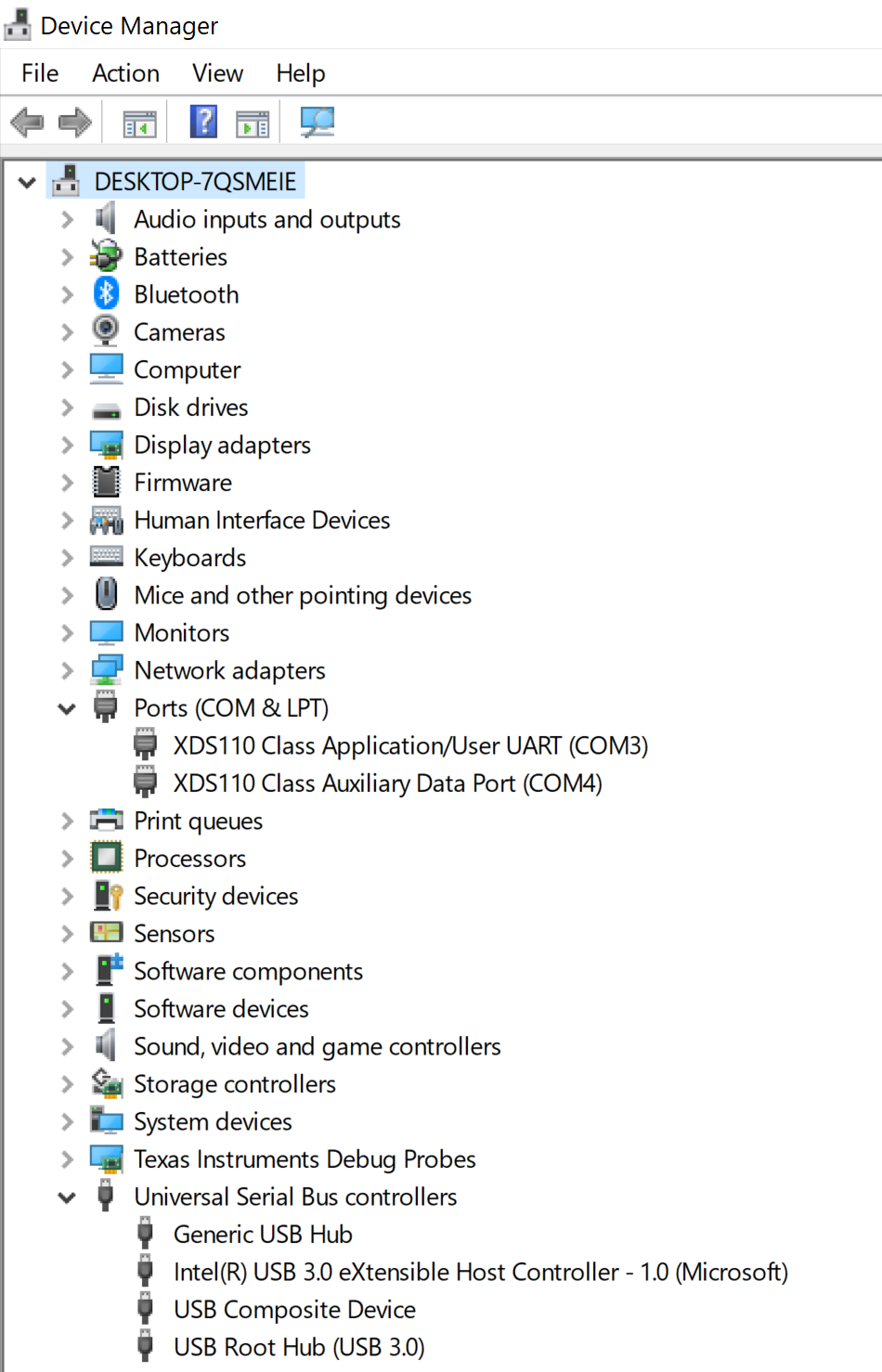Select XDS110 Class Auxiliary Data Port (COM4)
The width and height of the screenshot is (882, 1372).
[387, 783]
